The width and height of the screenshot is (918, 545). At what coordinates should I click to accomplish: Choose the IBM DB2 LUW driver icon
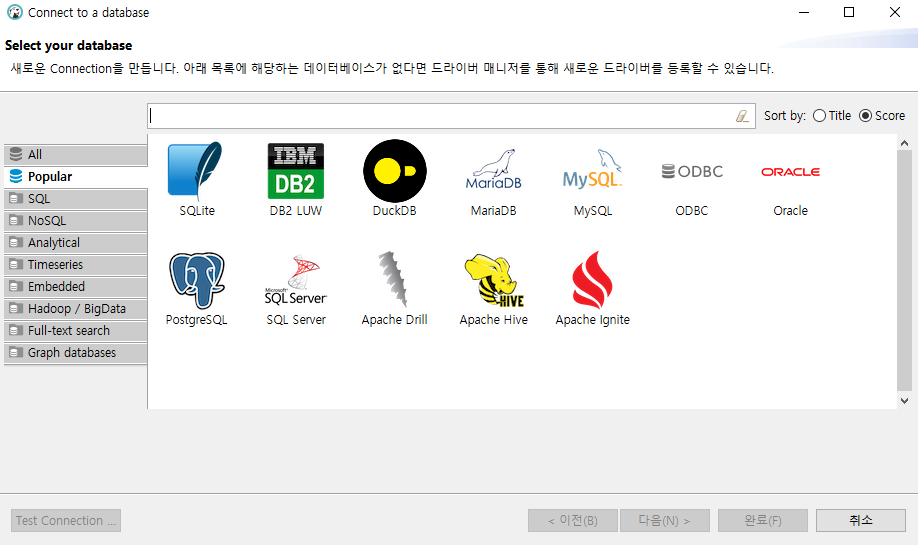296,171
